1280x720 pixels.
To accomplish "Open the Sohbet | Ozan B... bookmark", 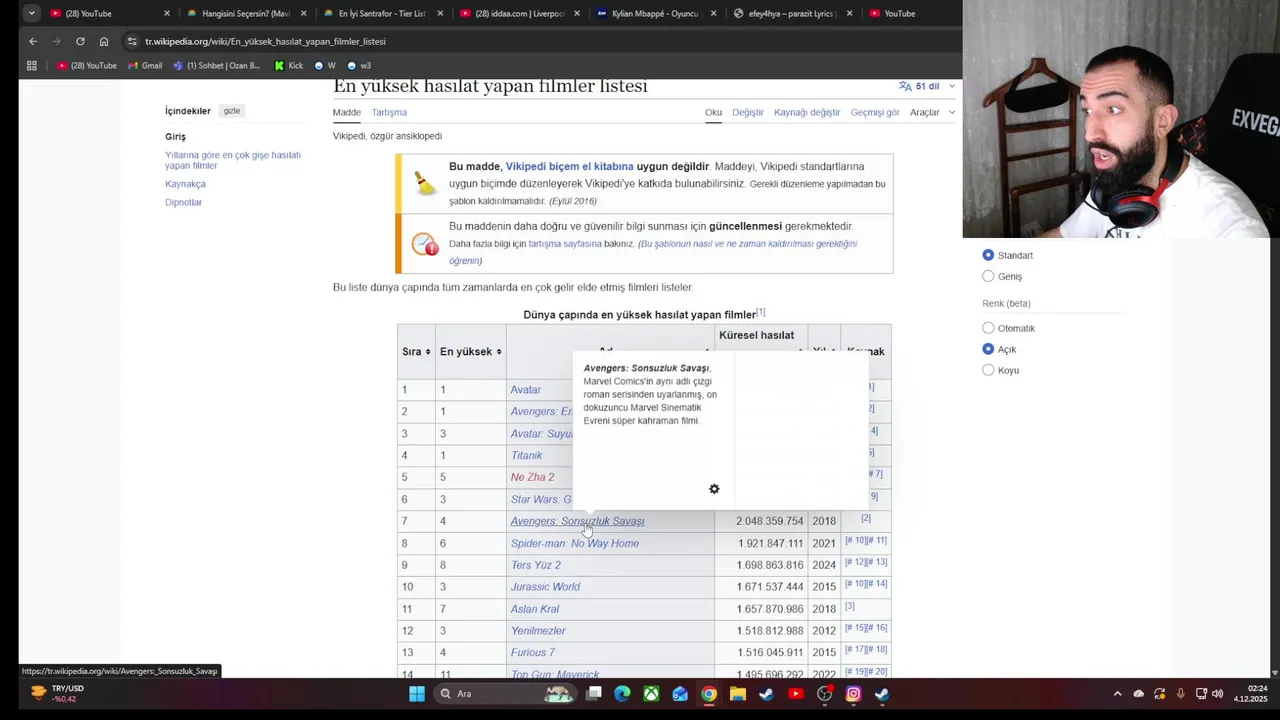I will 217,66.
